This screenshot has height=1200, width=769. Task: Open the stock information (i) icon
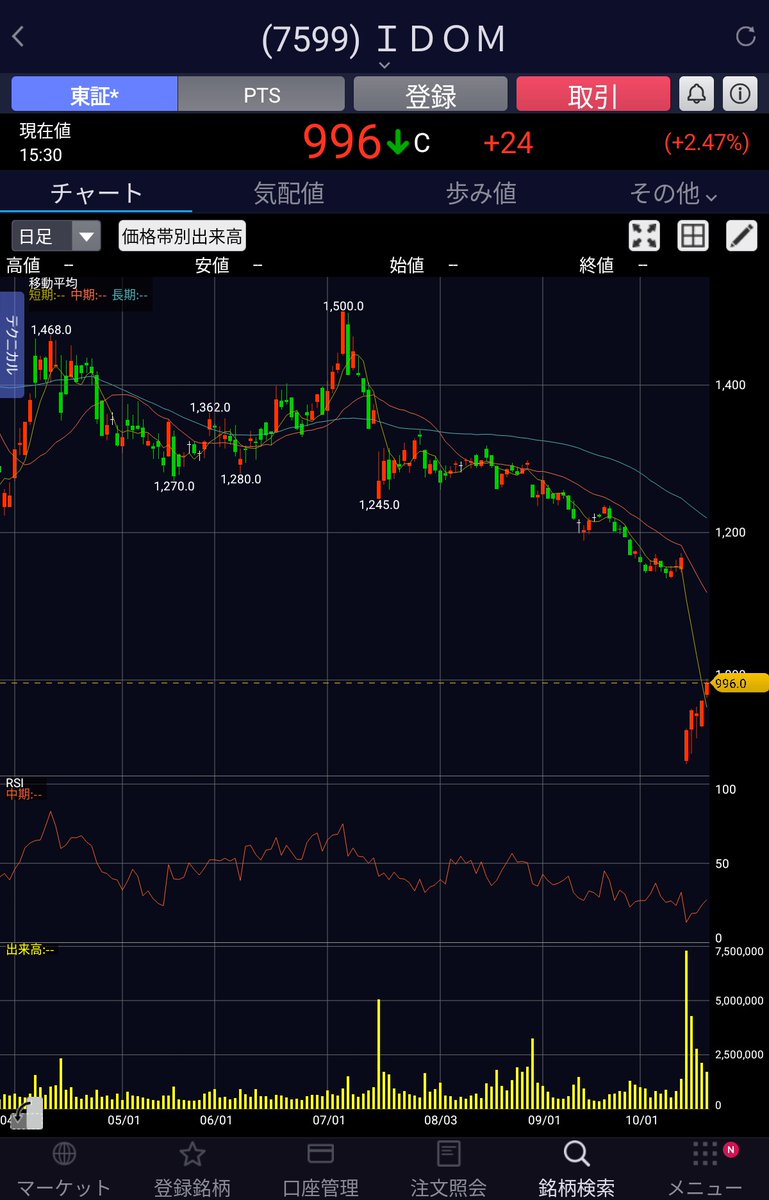point(740,94)
